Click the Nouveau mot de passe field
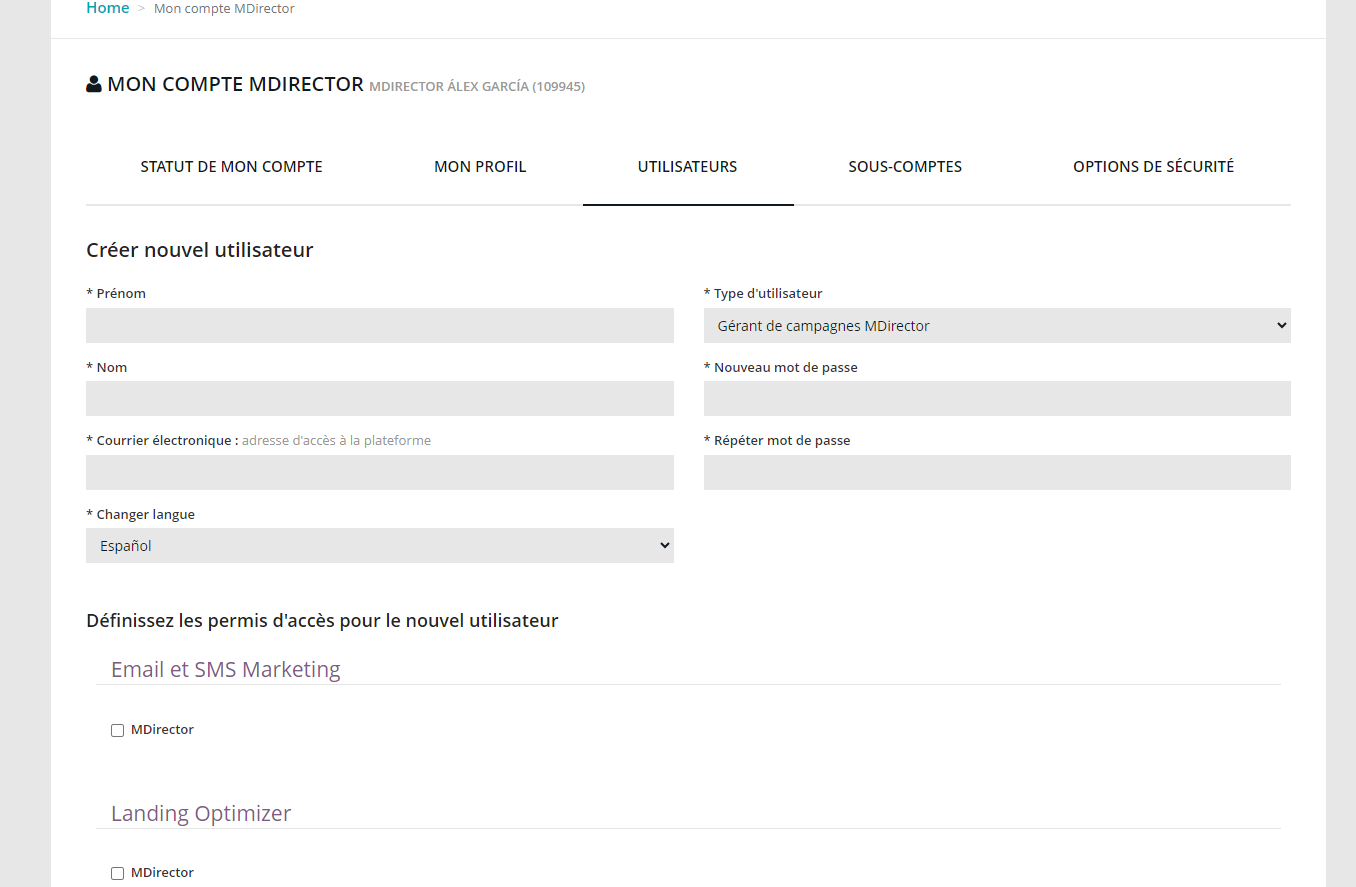 coord(996,398)
